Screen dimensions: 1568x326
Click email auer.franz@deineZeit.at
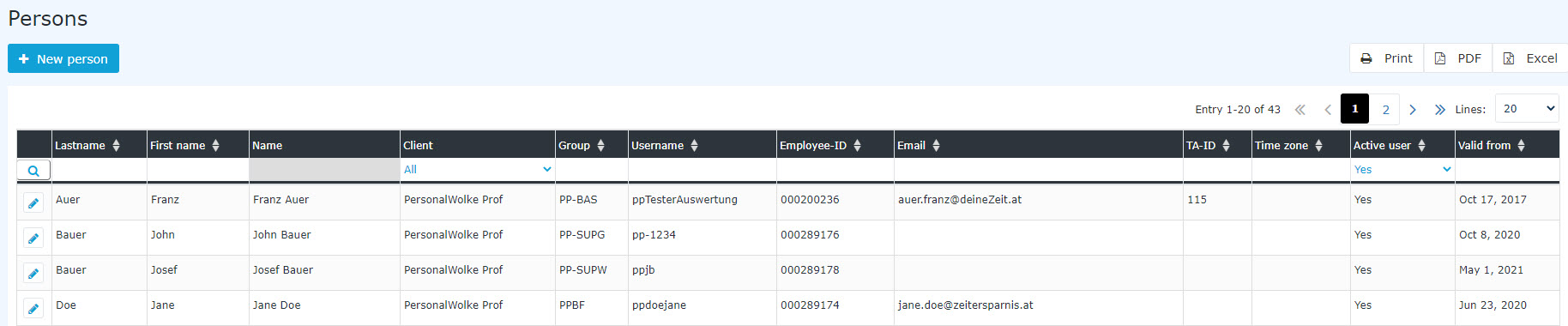(960, 200)
